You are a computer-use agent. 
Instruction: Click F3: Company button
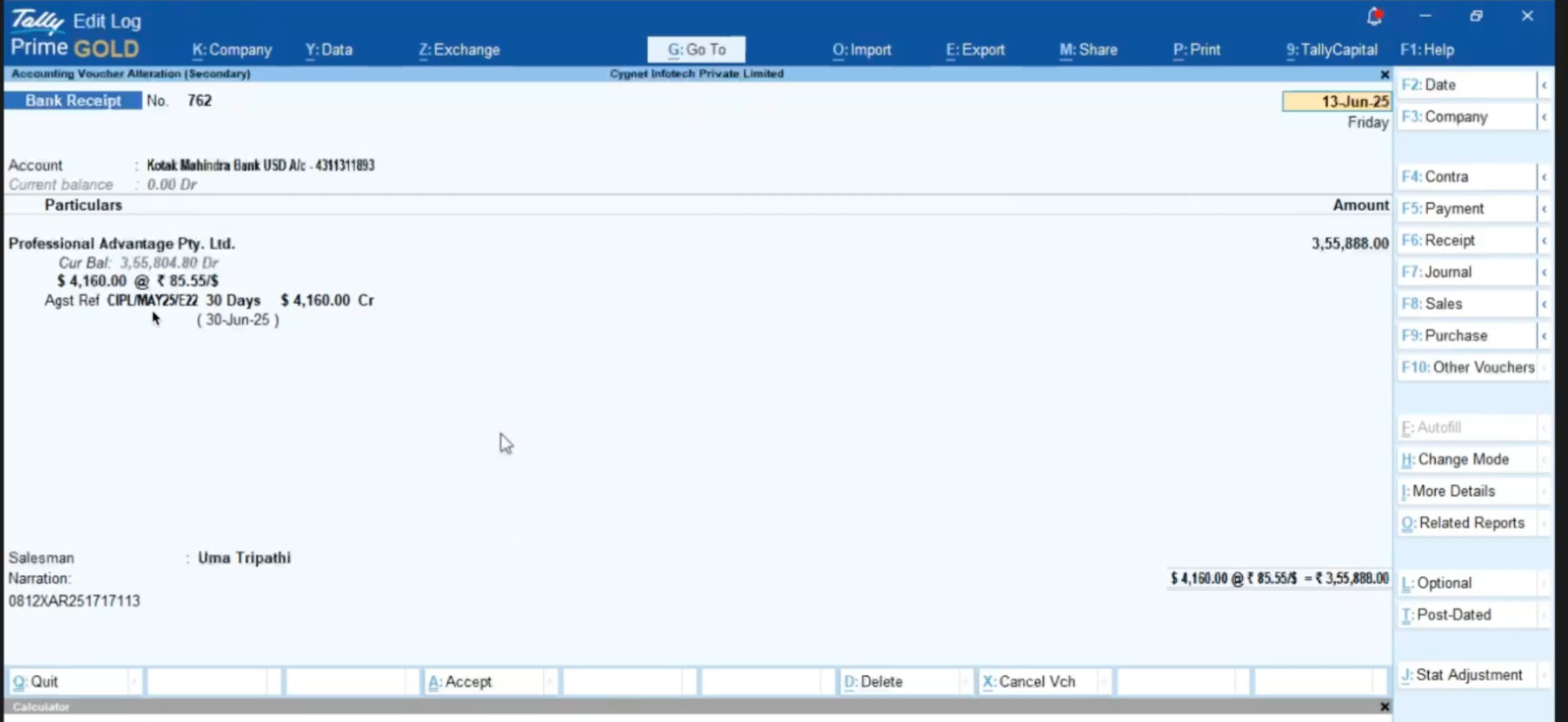pyautogui.click(x=1466, y=117)
